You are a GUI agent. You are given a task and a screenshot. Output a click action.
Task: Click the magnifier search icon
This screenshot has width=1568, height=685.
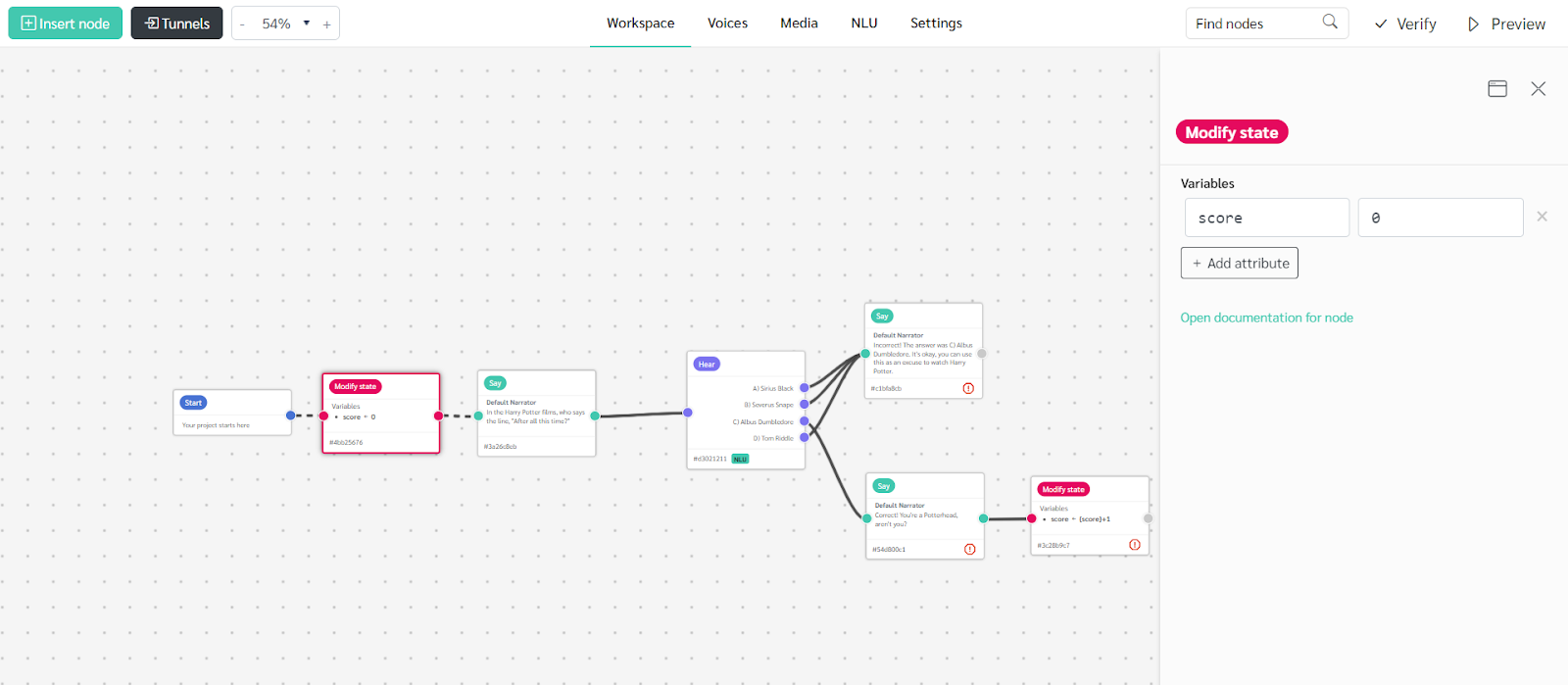click(x=1330, y=22)
